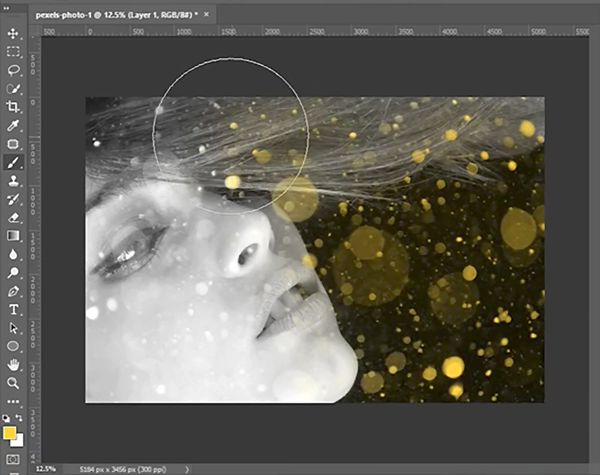Close the pexels-photo-1 document tab
The height and width of the screenshot is (475, 600).
(207, 15)
